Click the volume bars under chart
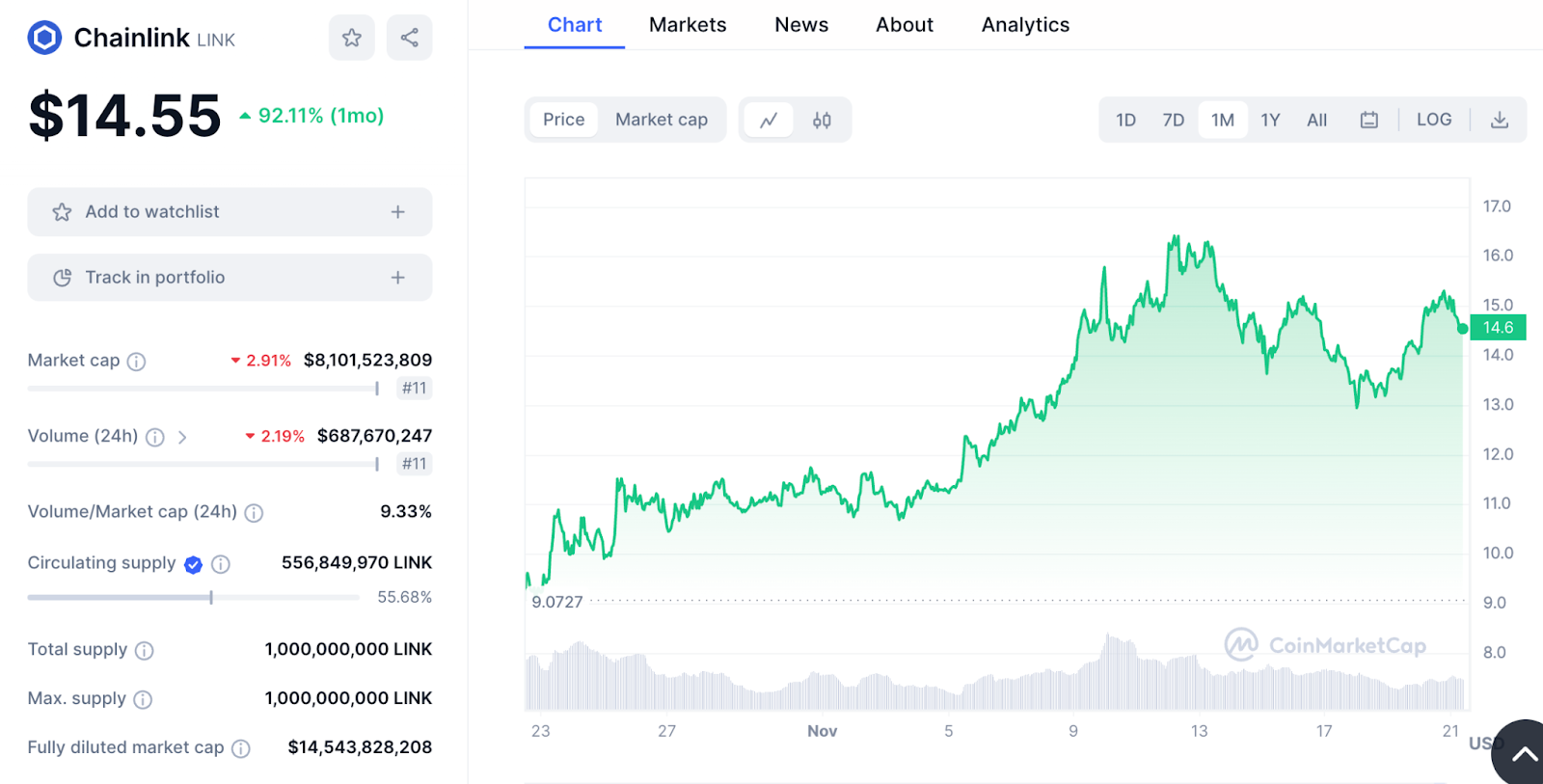The height and width of the screenshot is (784, 1543). [x=995, y=674]
